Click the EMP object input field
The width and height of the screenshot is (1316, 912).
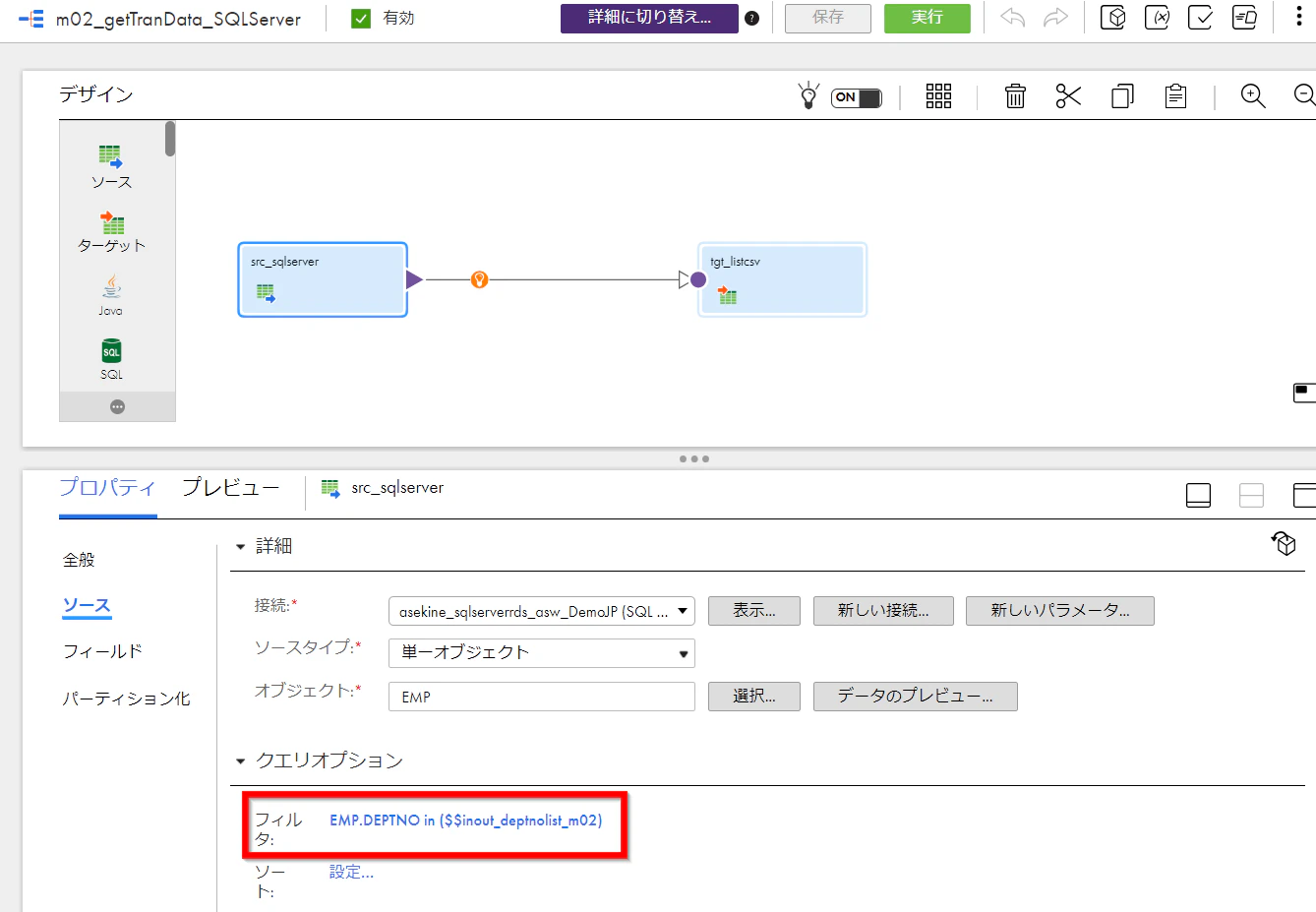[x=542, y=697]
